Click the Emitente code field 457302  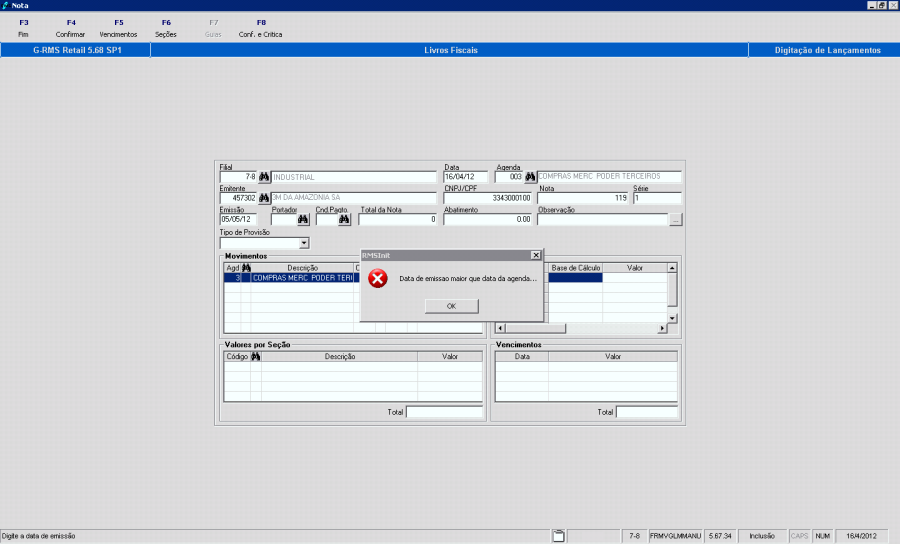click(238, 198)
